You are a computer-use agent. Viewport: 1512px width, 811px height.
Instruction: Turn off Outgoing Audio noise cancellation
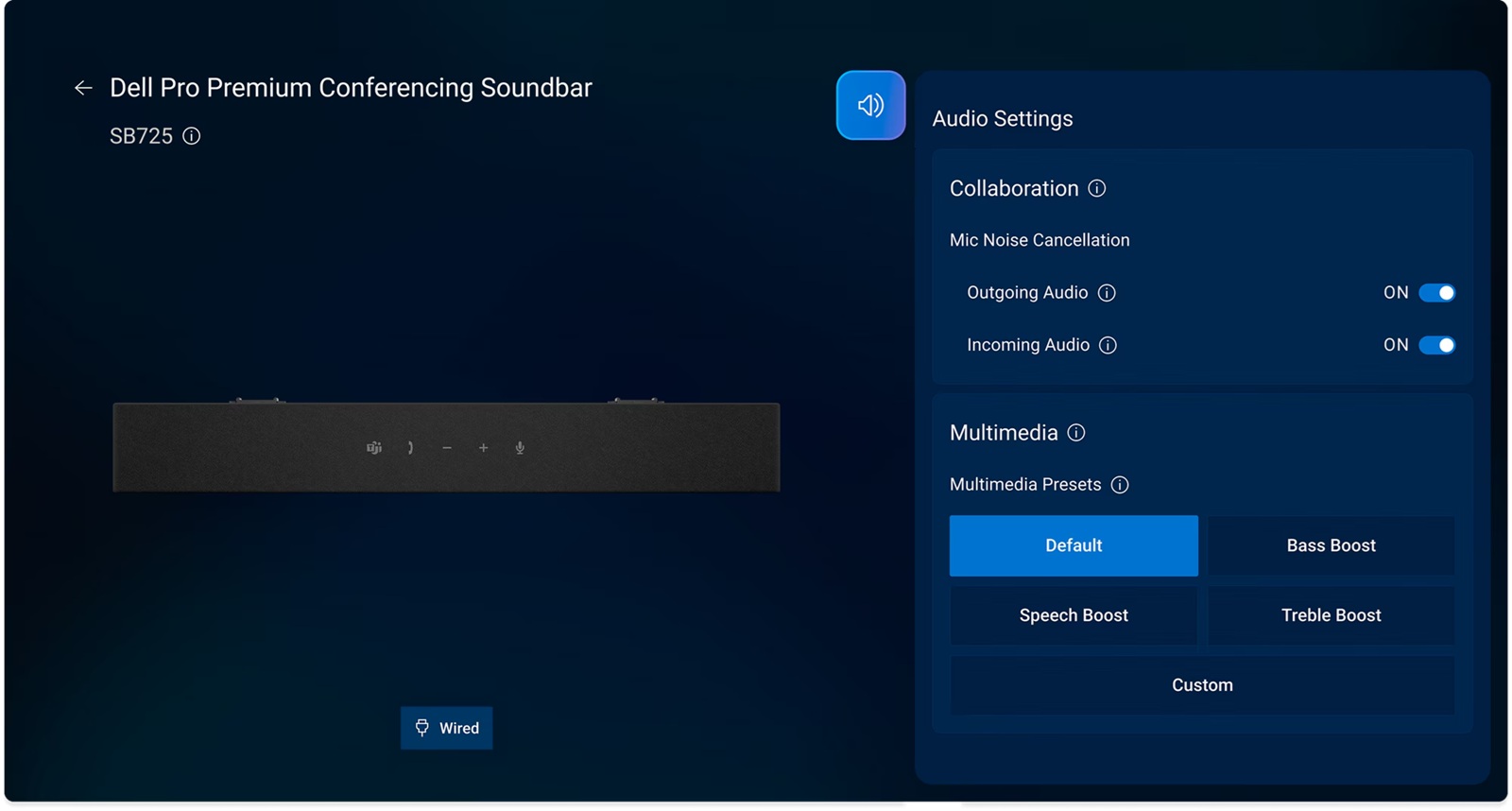coord(1436,293)
